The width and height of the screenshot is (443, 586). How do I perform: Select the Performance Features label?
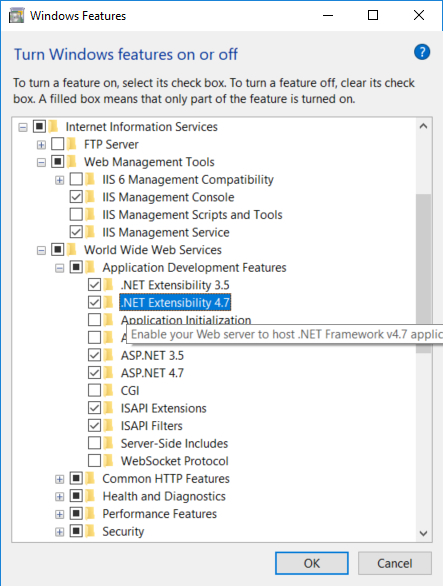160,513
